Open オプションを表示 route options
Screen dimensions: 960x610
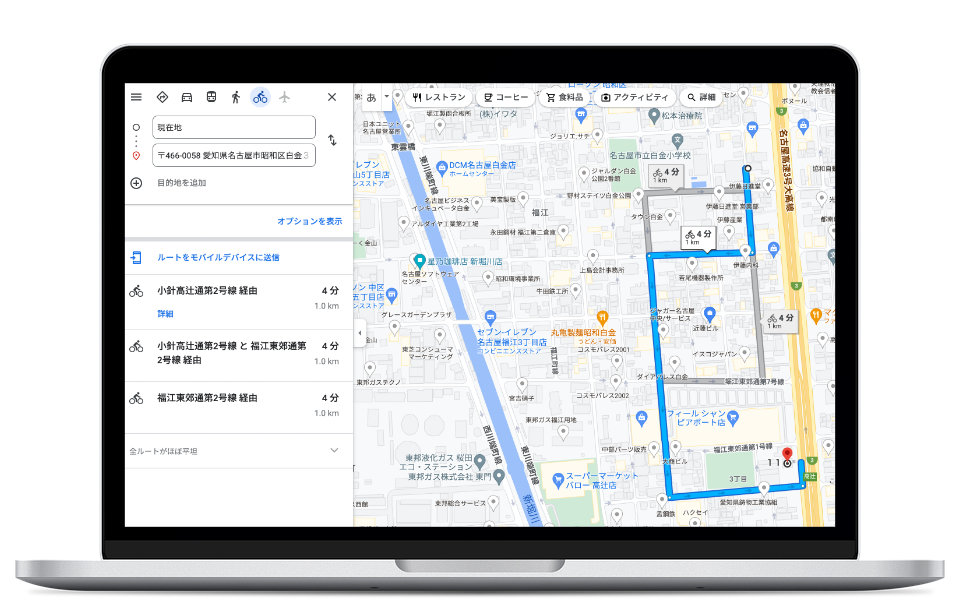[309, 221]
